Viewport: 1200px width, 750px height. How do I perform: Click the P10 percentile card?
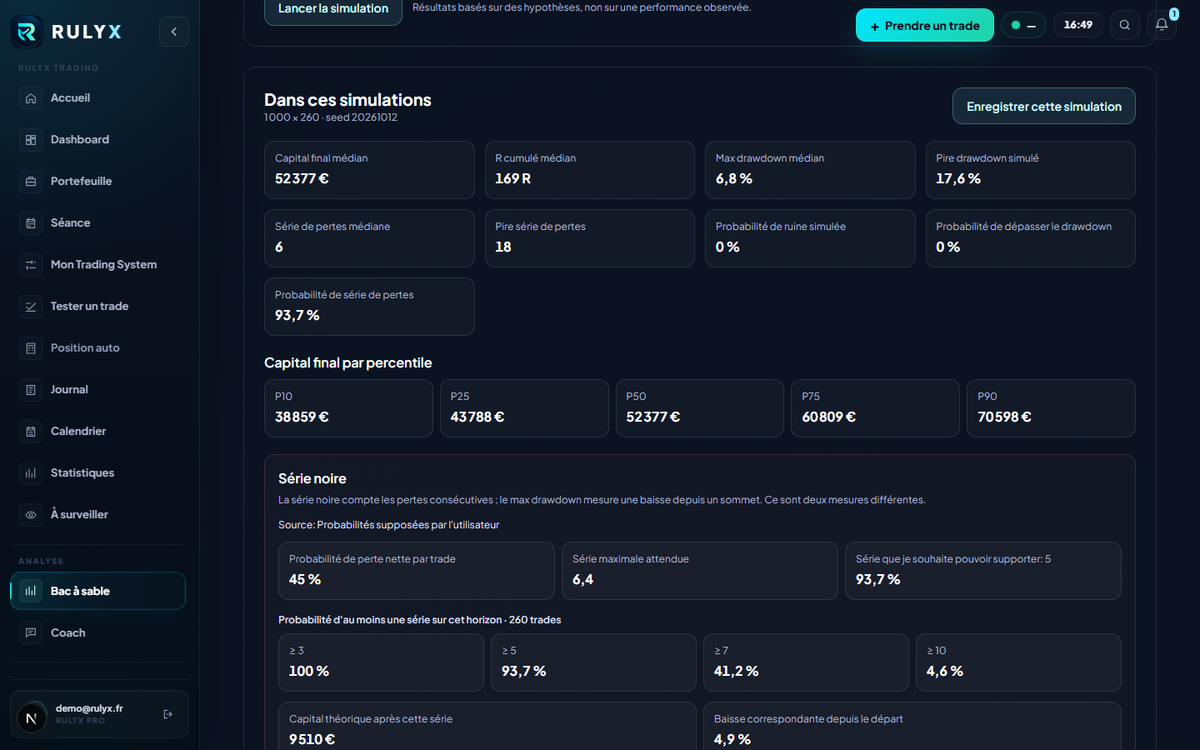349,408
